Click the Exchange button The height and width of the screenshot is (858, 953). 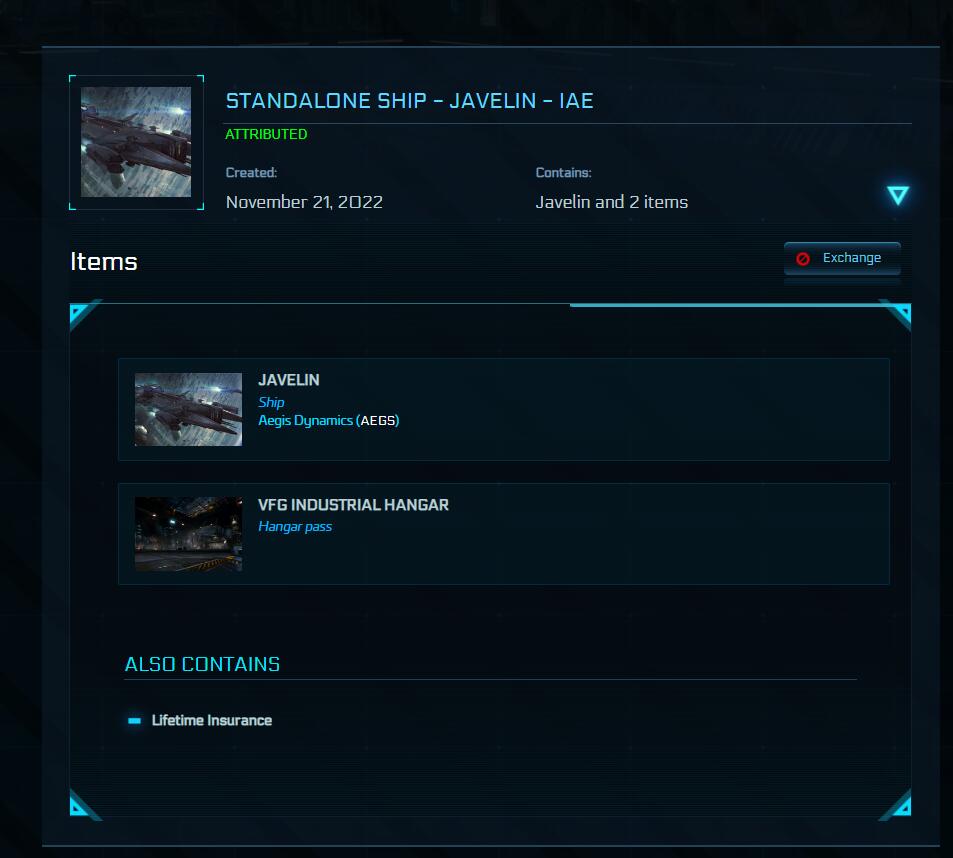pos(842,258)
